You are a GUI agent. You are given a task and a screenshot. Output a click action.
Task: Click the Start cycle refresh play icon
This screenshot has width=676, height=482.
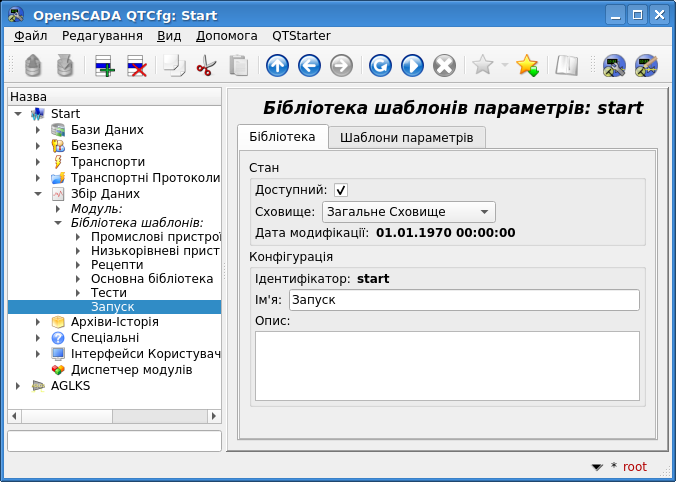coord(412,66)
